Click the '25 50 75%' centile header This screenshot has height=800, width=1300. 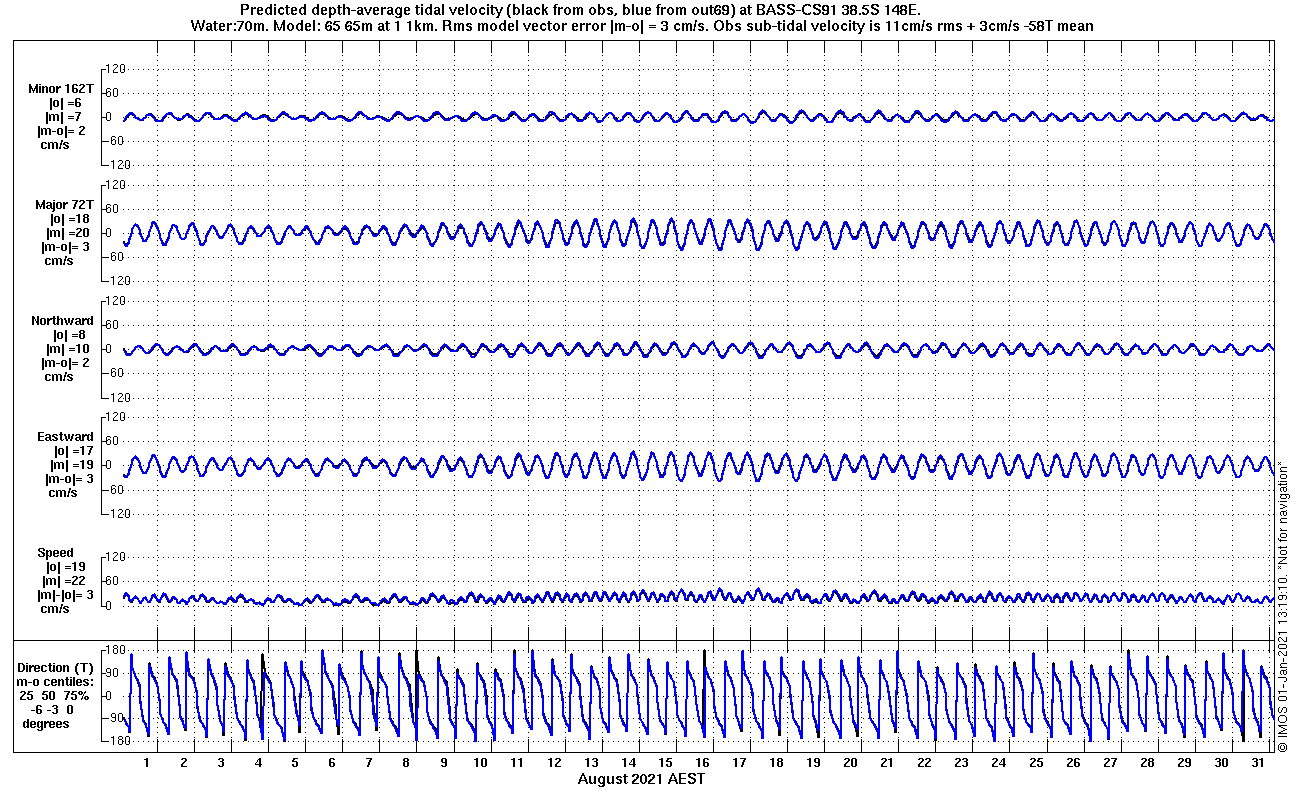tap(55, 695)
